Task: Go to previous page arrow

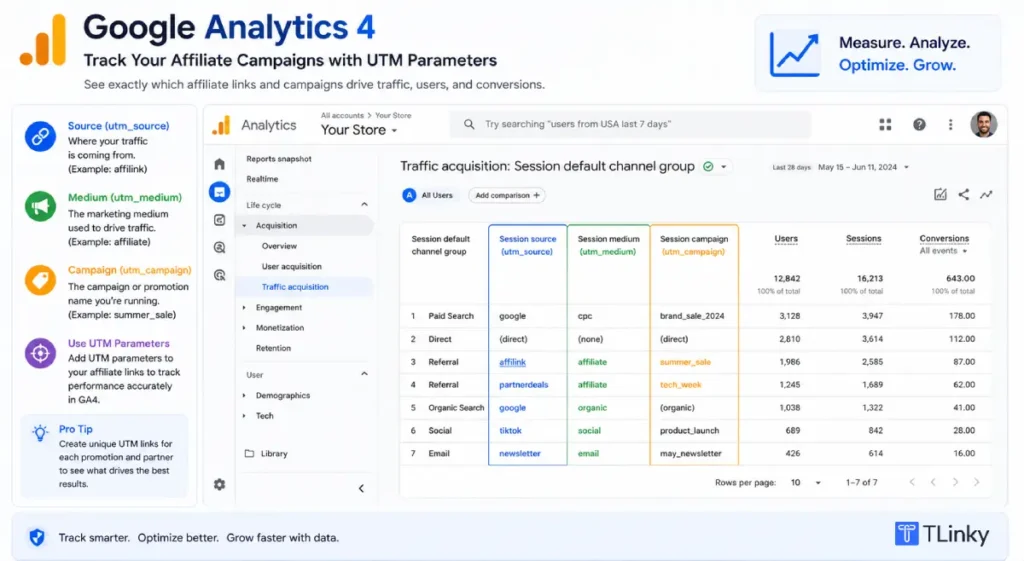Action: [x=933, y=482]
